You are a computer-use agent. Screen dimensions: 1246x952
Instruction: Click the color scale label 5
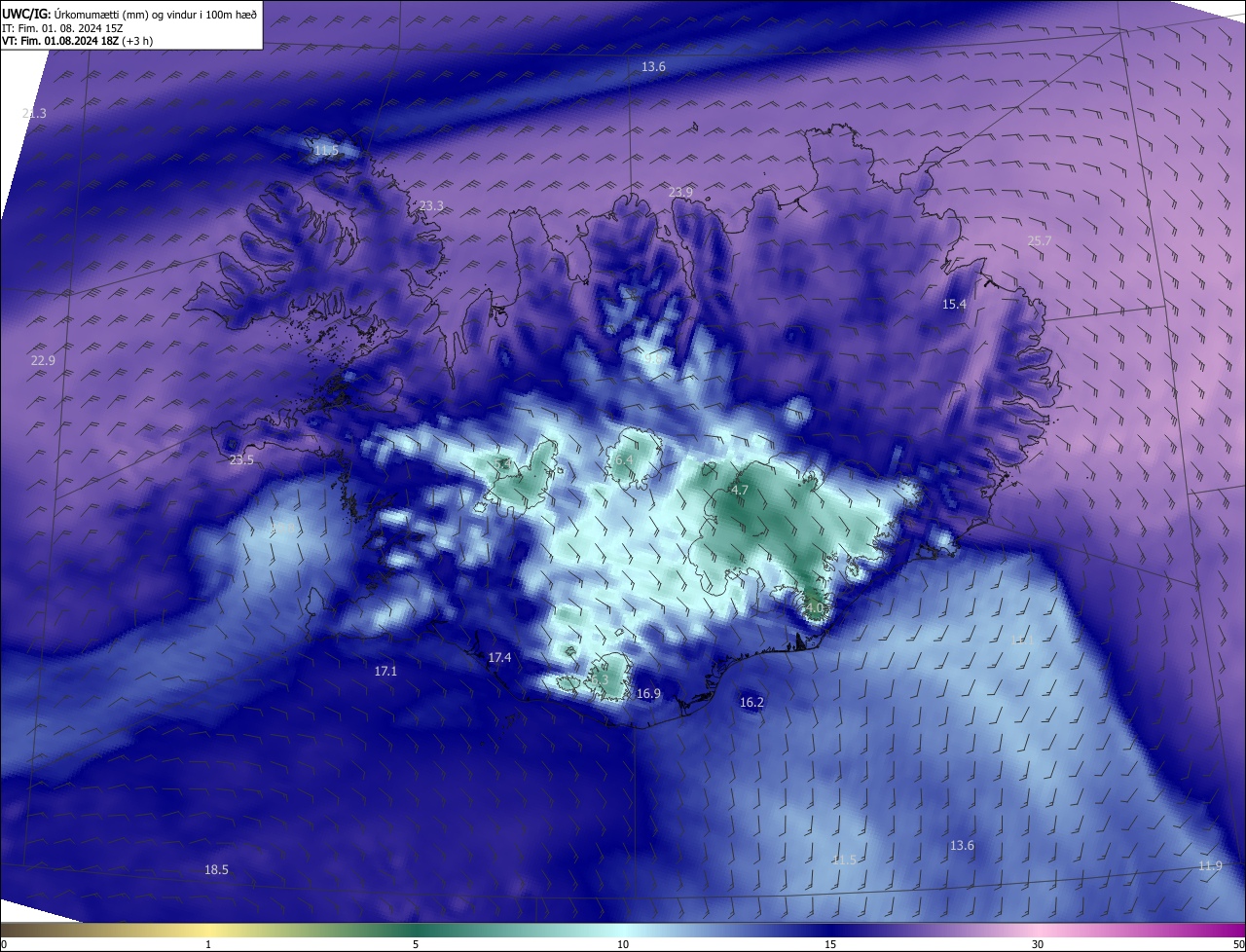pos(416,945)
